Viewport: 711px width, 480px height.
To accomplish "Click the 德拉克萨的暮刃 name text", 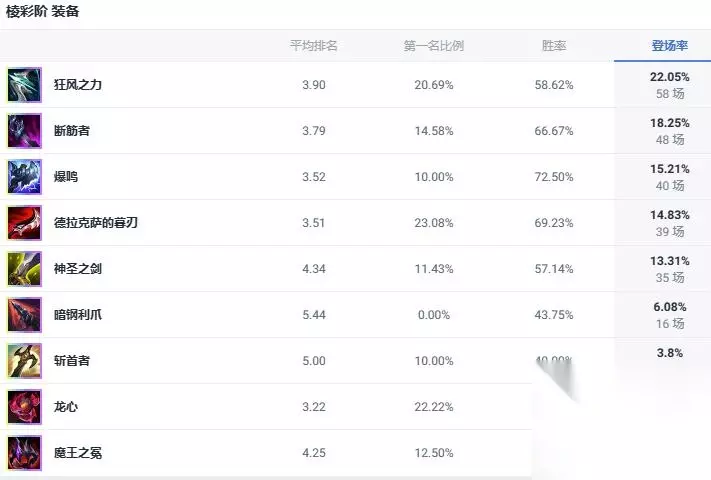I will (x=96, y=223).
